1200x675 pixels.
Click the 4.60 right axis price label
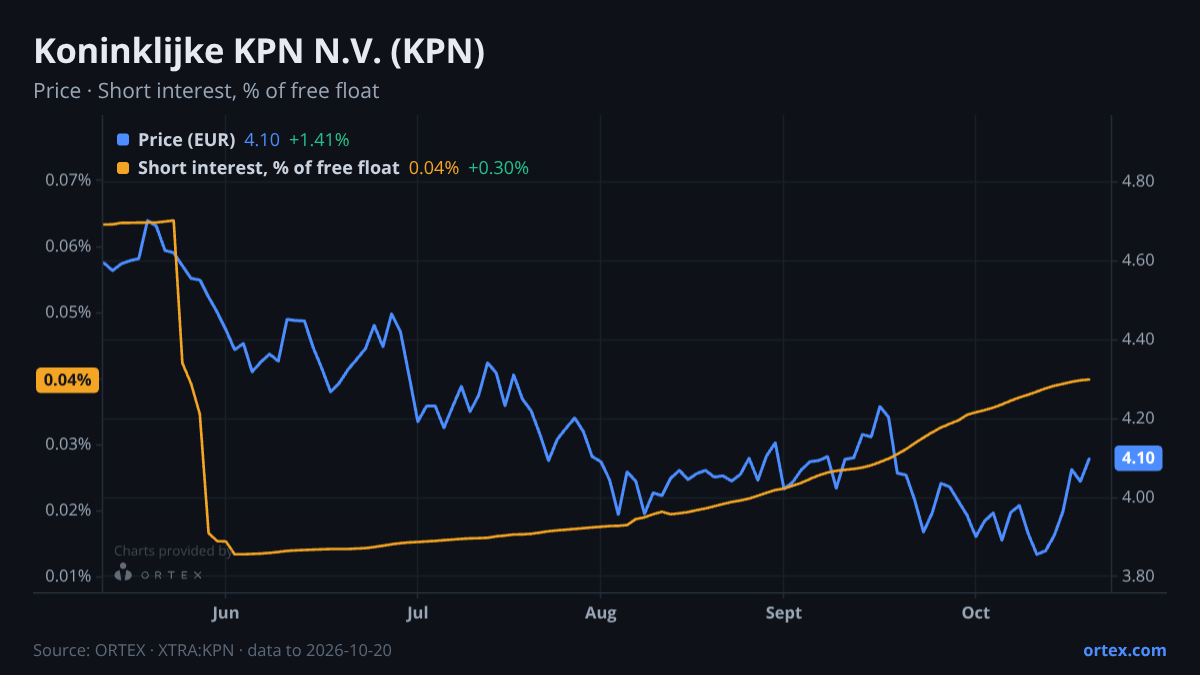click(x=1139, y=260)
